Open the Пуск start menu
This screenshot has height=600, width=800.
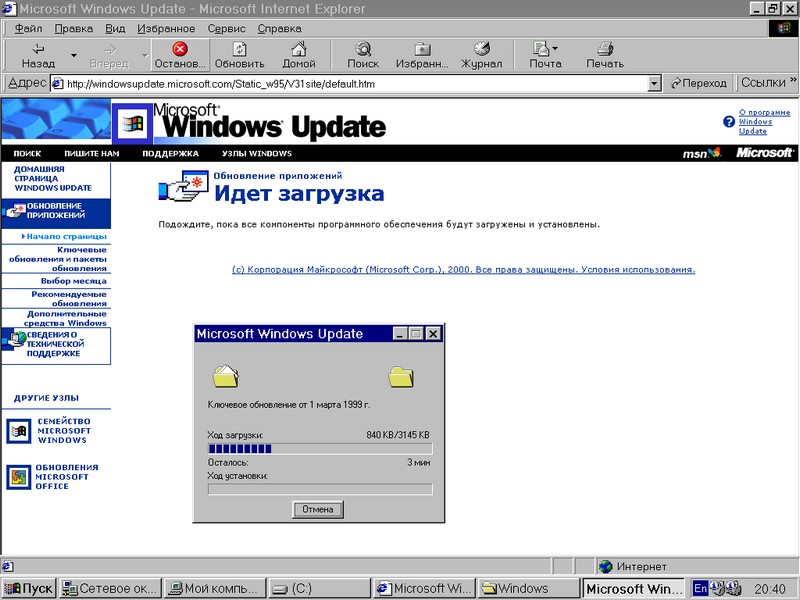29,588
